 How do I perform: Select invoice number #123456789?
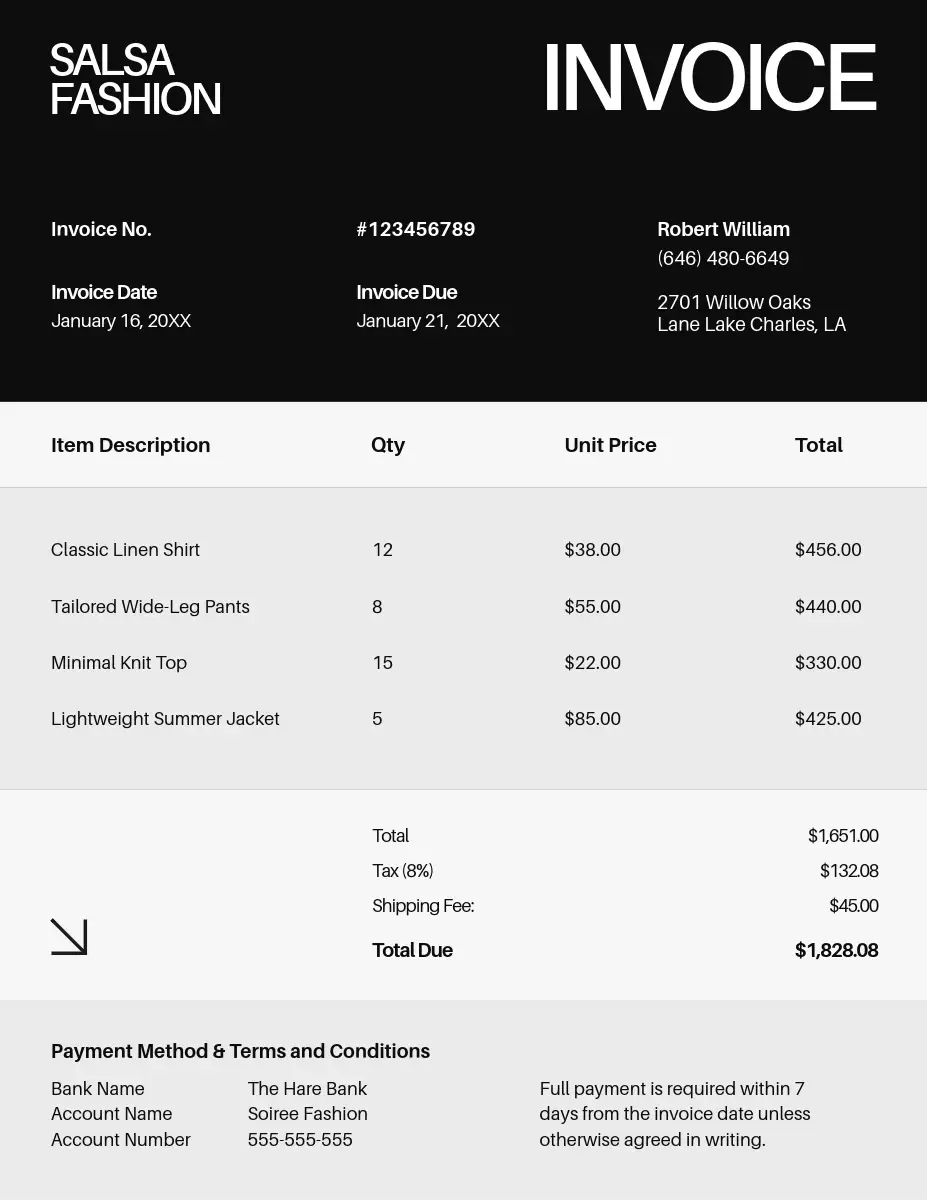click(x=415, y=230)
